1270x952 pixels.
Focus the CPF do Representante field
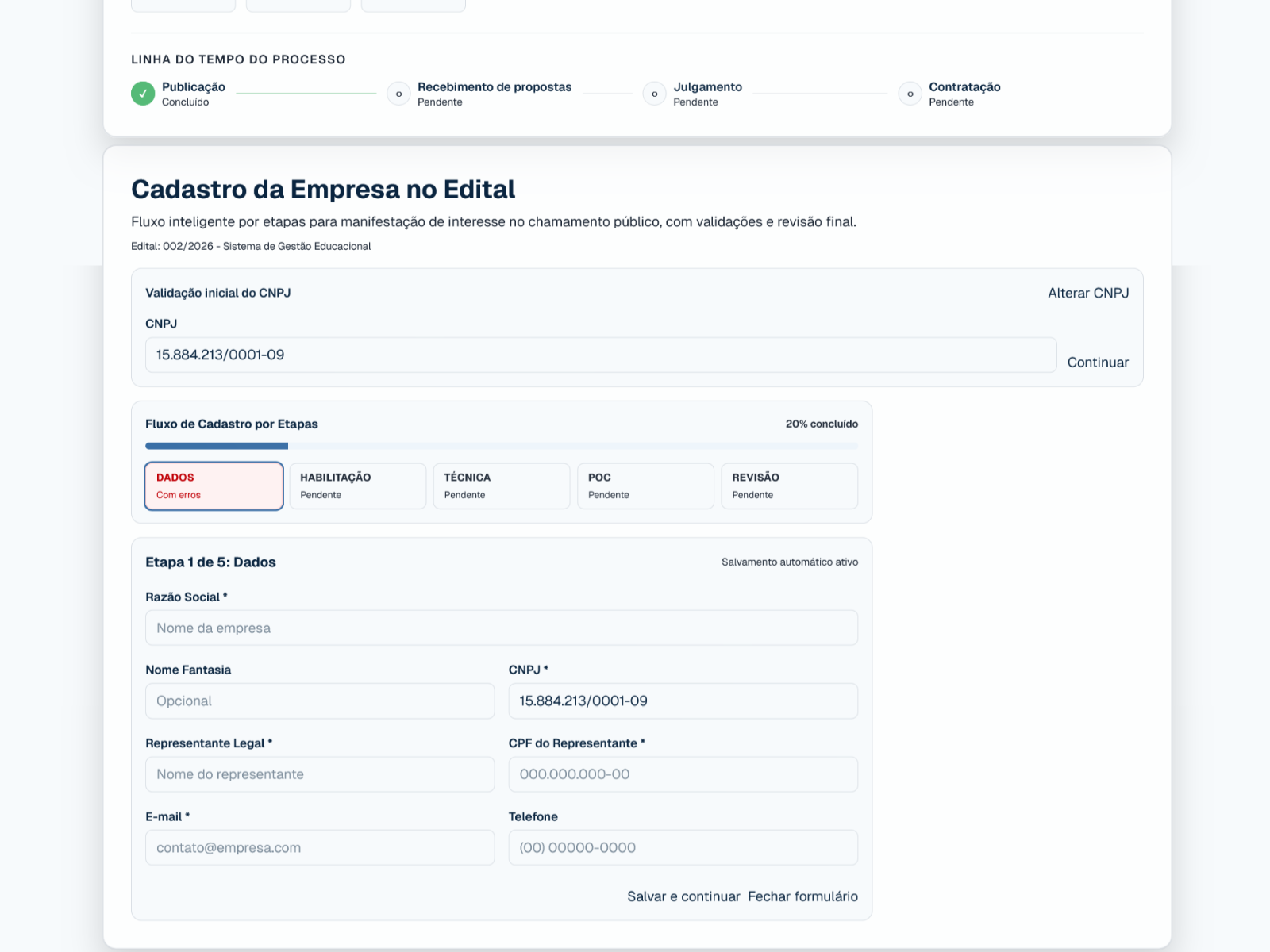683,774
